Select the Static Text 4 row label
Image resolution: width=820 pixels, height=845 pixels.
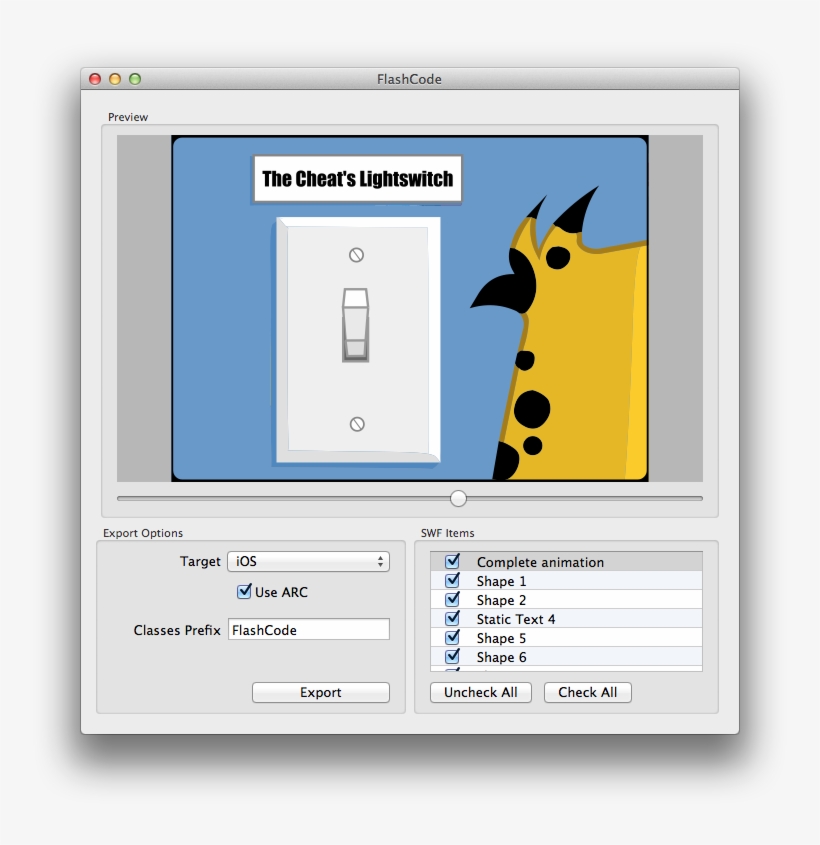[516, 619]
